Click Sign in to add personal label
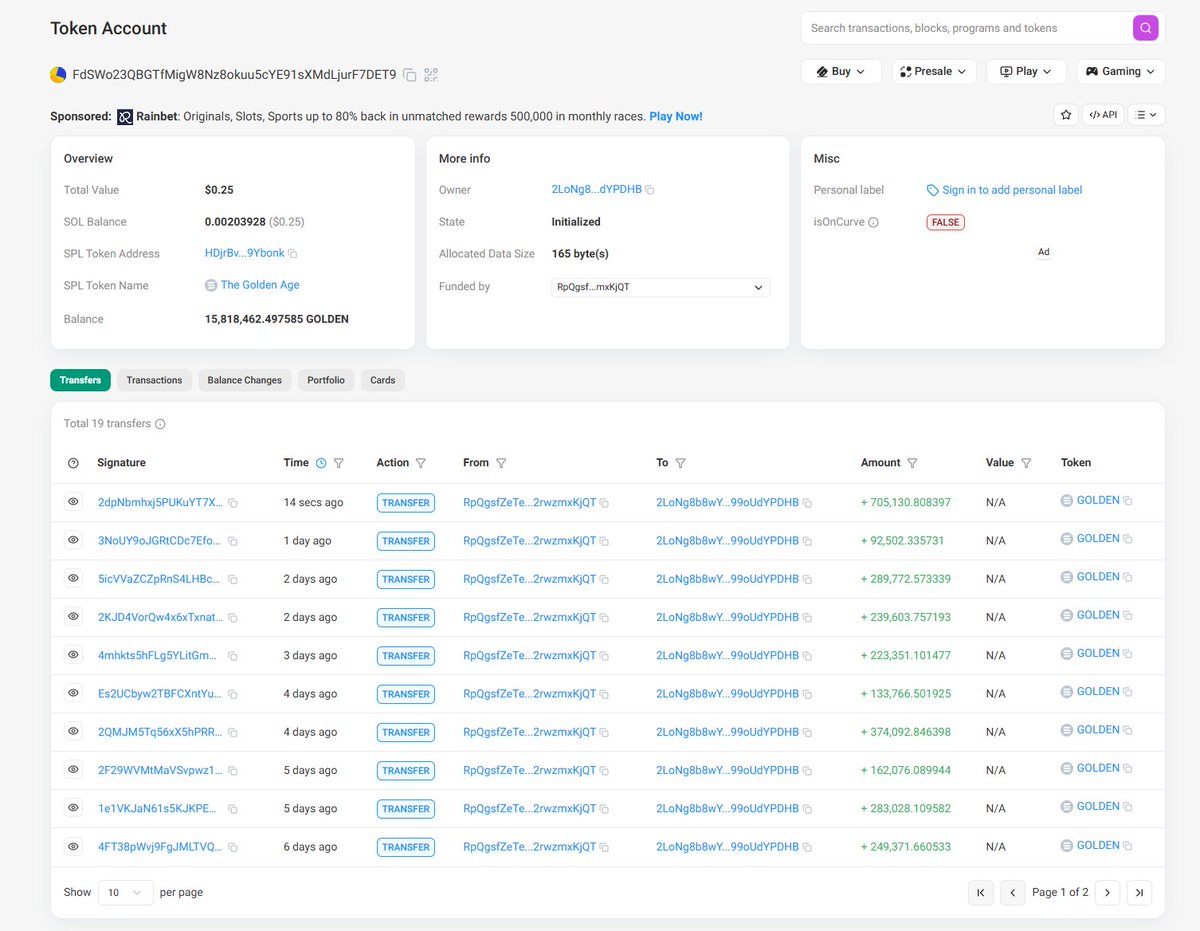The width and height of the screenshot is (1200, 931). (1005, 190)
